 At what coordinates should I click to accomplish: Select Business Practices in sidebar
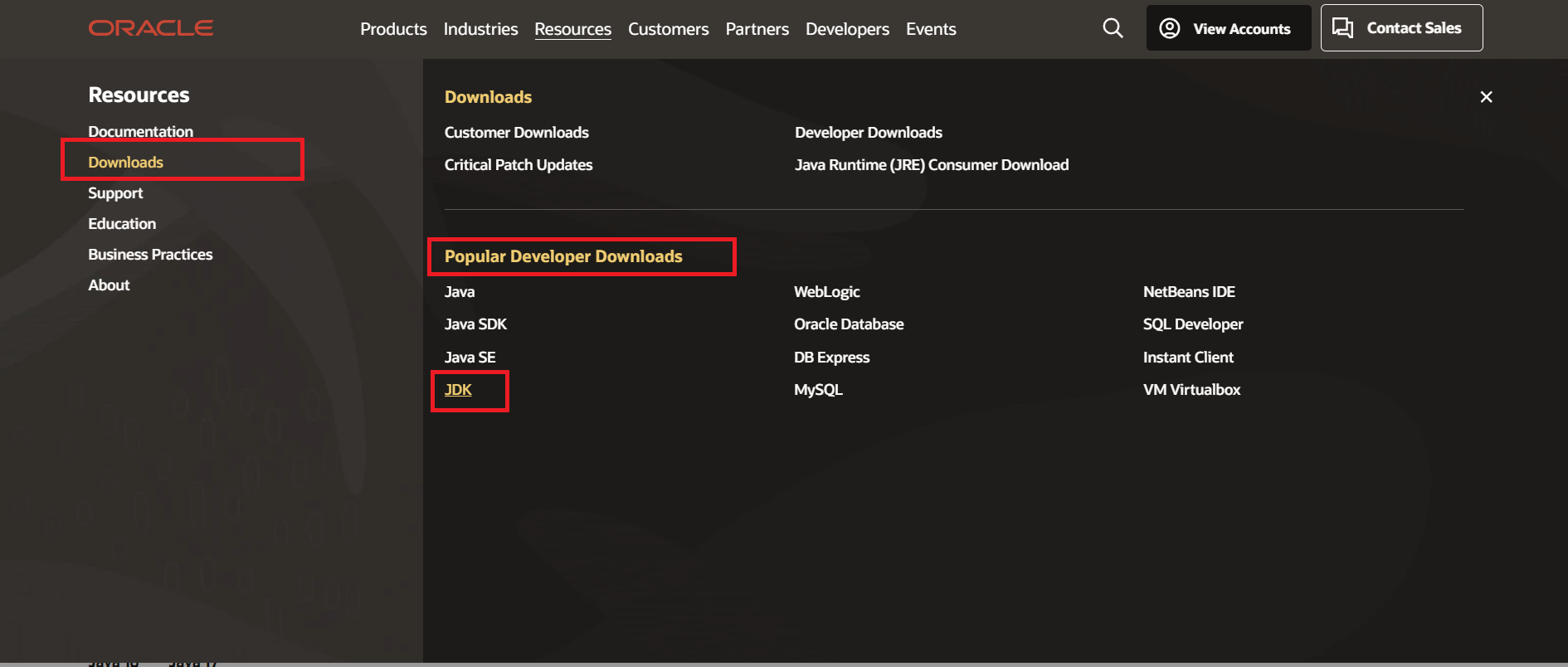coord(150,254)
